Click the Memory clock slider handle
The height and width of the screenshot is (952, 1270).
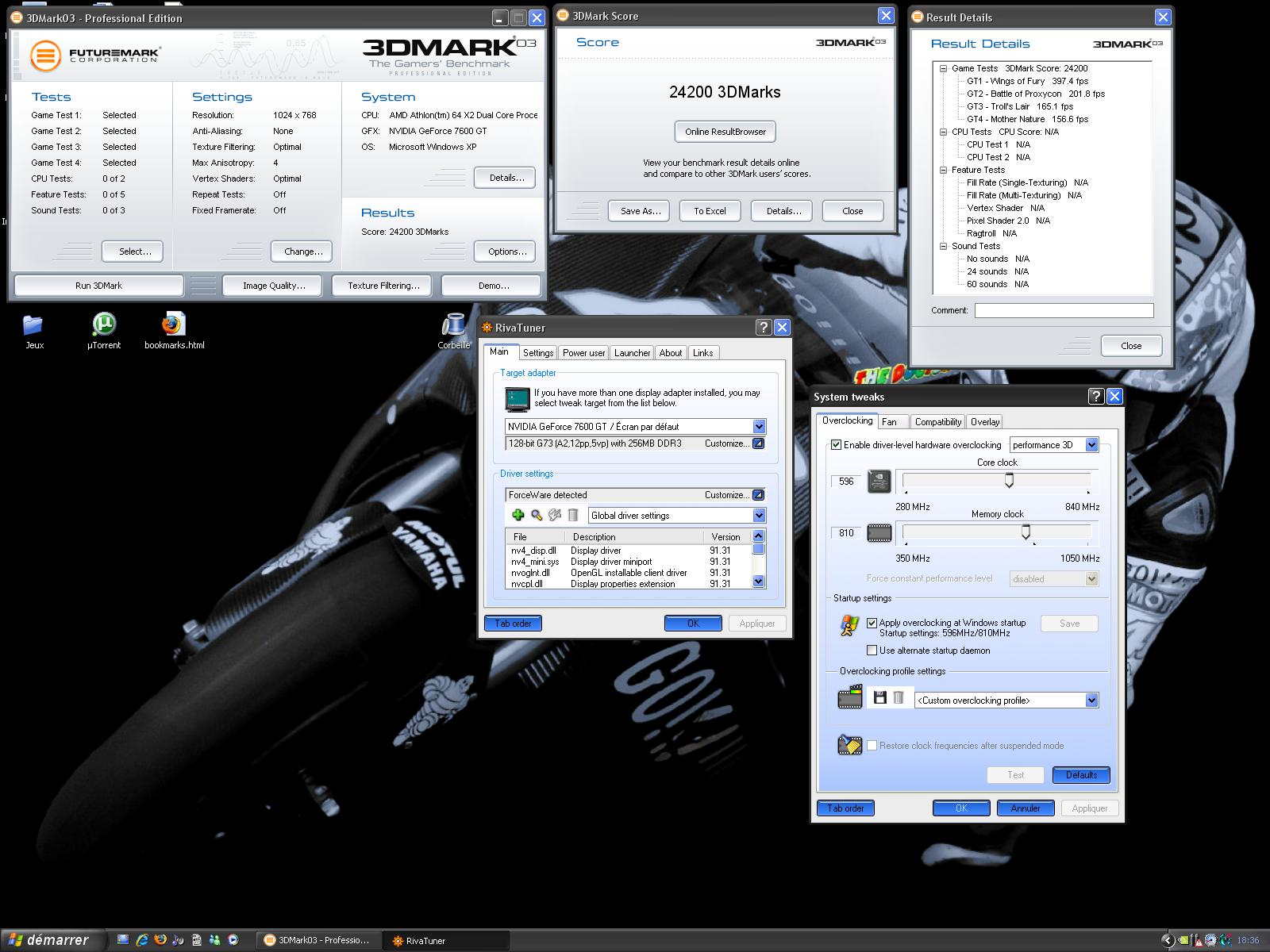1026,532
